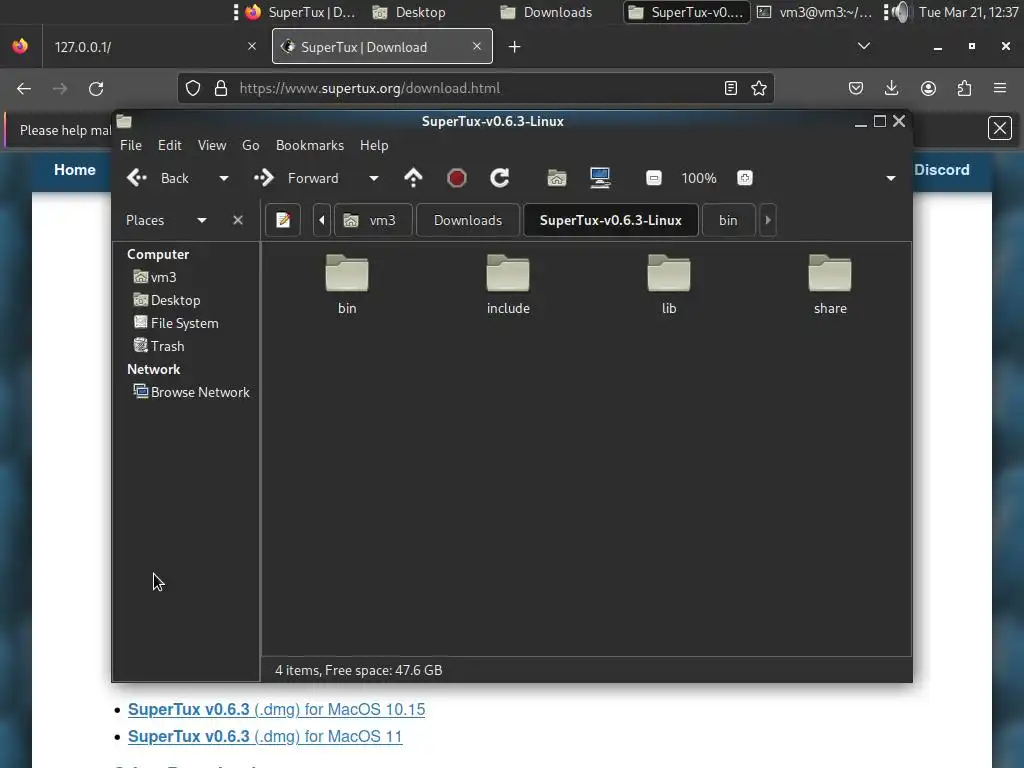
Task: Open toolbar overflow dropdown arrow
Action: click(890, 178)
